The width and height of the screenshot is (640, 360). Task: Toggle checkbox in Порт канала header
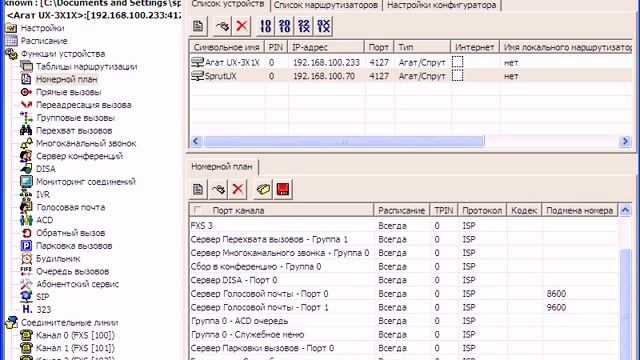pyautogui.click(x=197, y=210)
